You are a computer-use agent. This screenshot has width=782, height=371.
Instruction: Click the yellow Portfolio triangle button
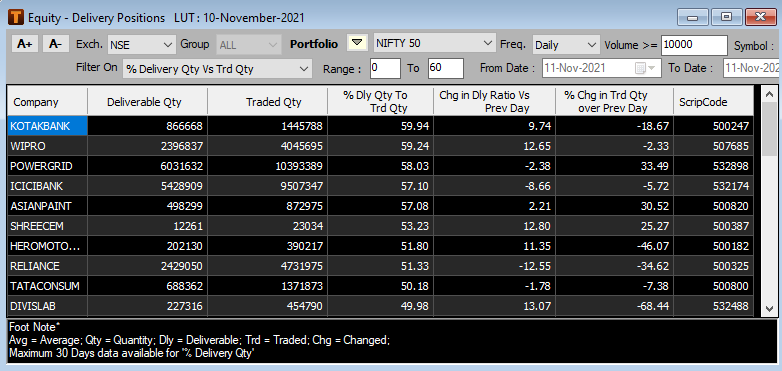357,43
